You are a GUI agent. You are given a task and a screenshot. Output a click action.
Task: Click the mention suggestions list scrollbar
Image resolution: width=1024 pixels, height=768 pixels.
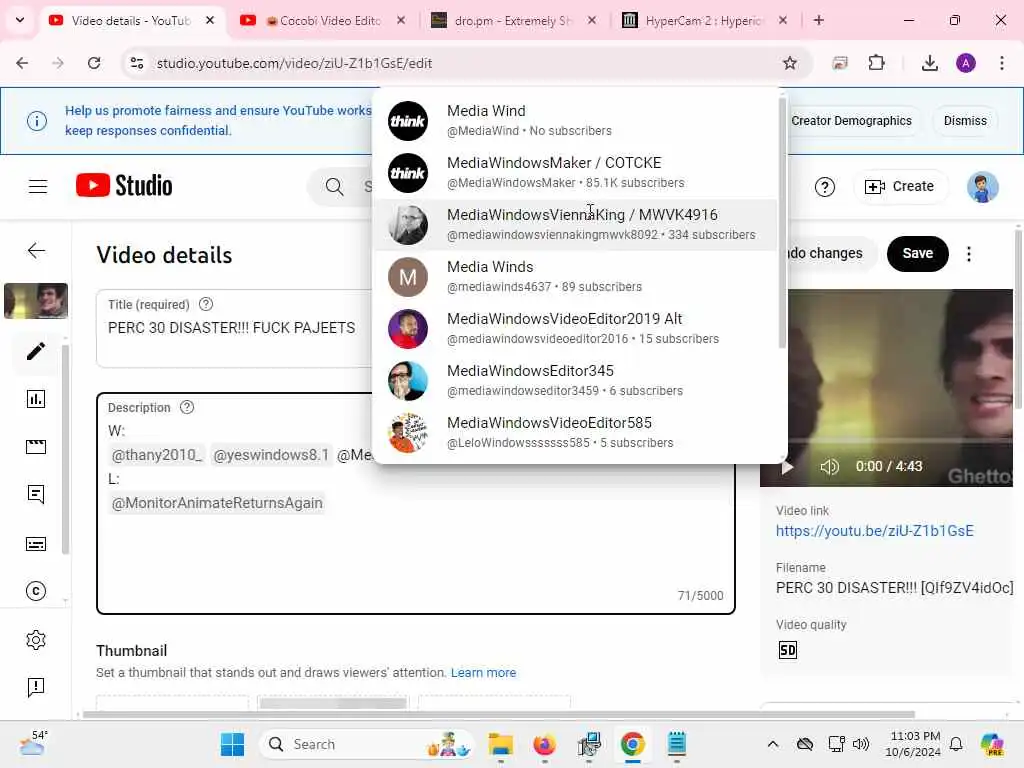782,222
